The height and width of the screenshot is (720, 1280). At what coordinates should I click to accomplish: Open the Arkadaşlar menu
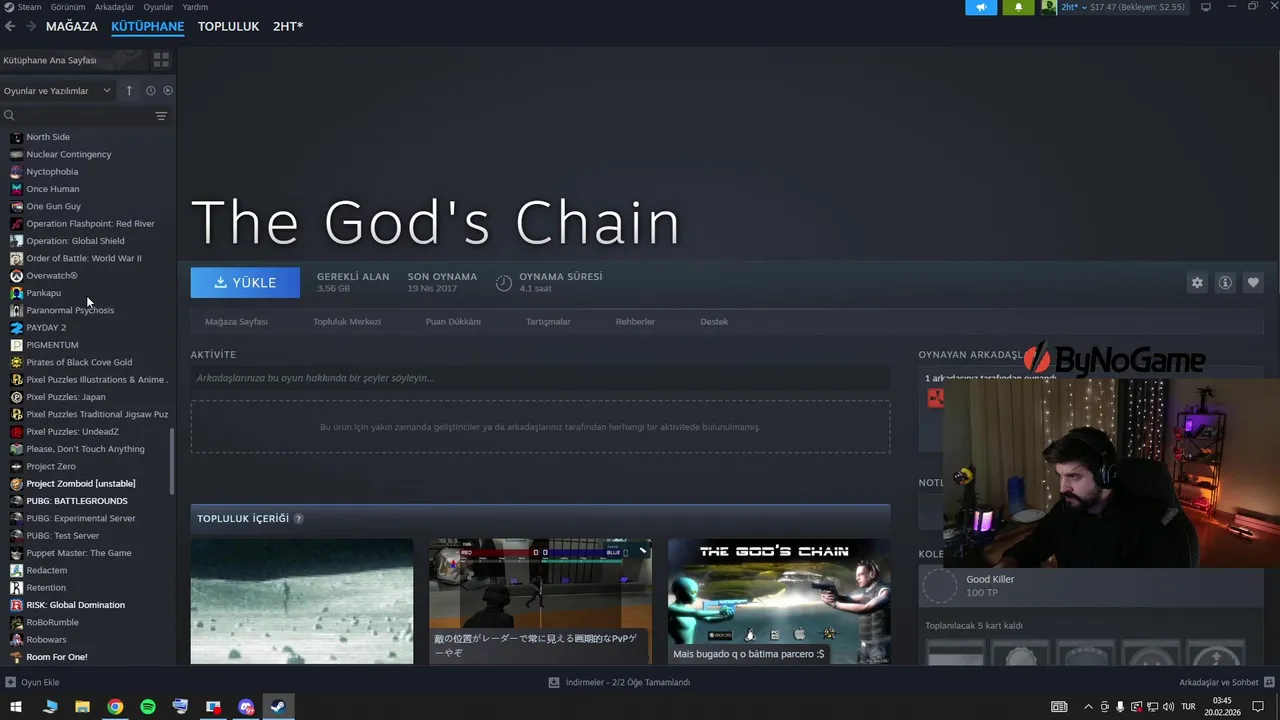click(114, 7)
